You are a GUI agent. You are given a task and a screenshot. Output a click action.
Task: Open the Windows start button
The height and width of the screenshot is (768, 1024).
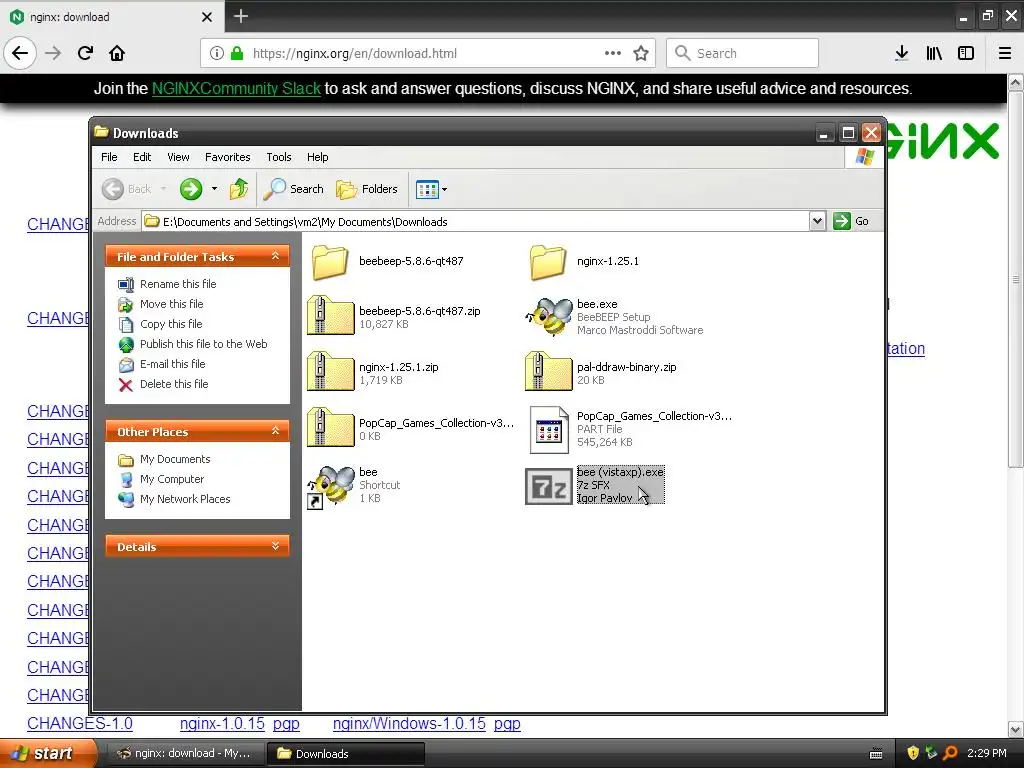[47, 754]
